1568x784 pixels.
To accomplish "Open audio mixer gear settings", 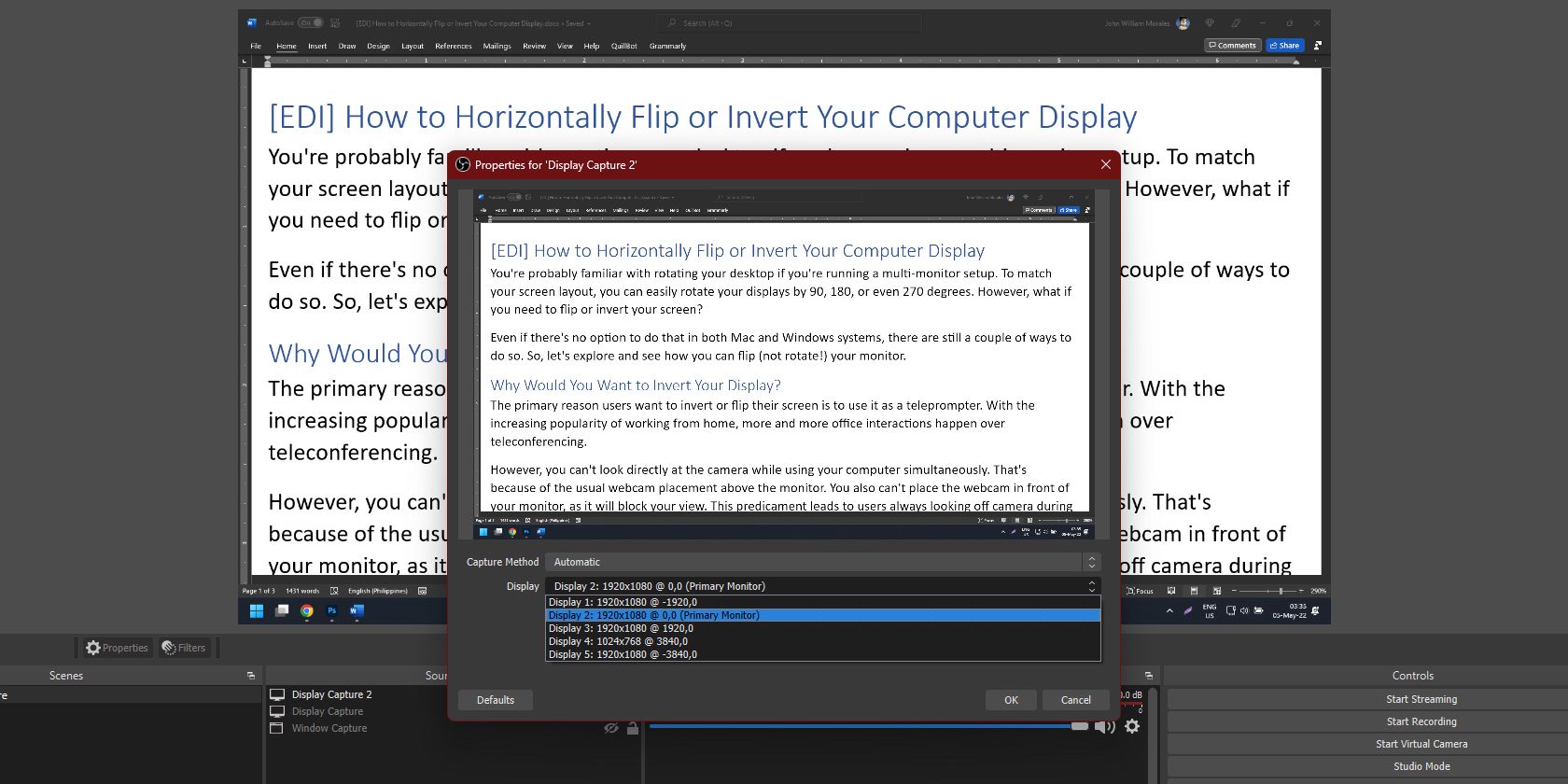I will (x=1132, y=726).
